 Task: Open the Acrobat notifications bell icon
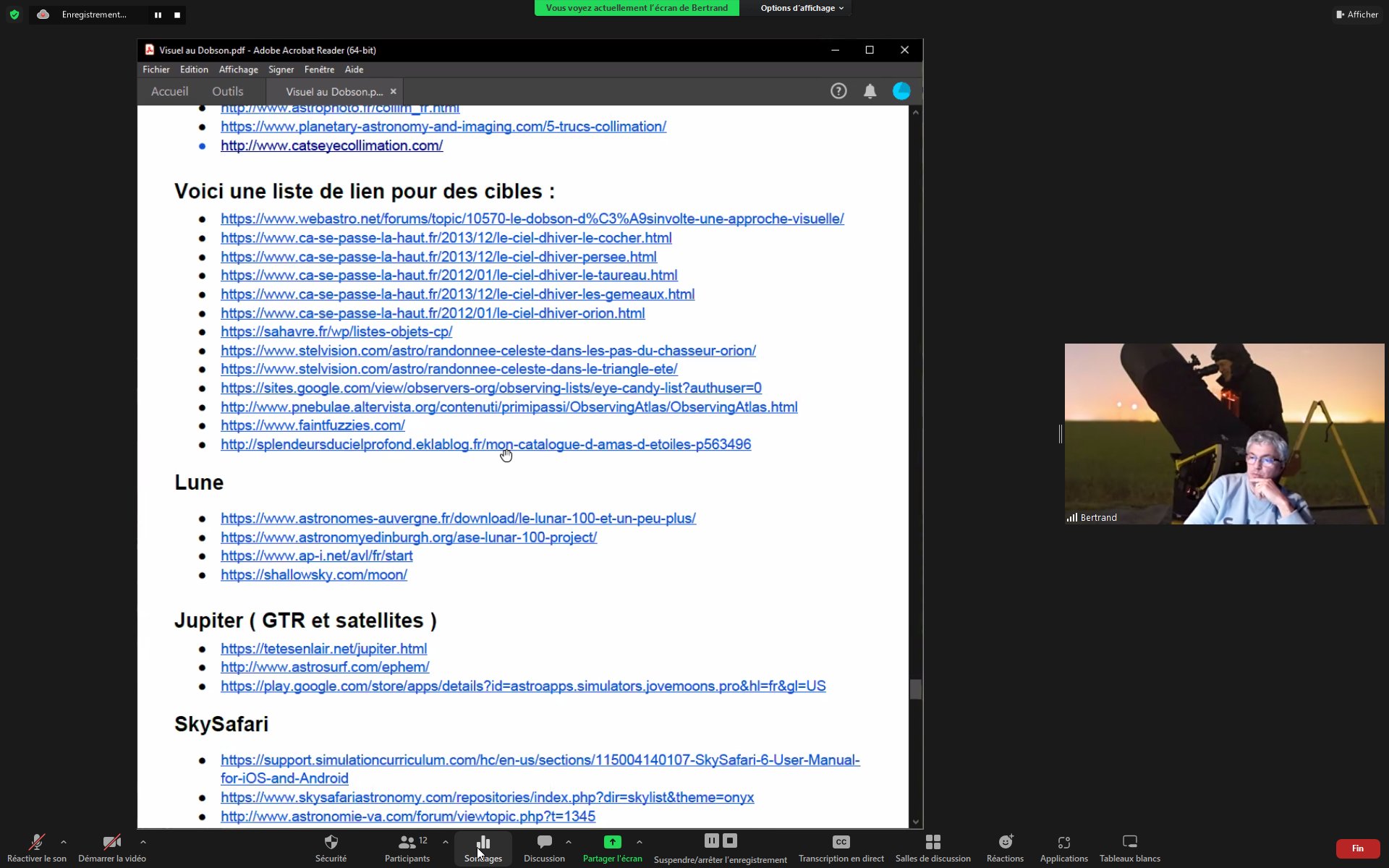[870, 91]
